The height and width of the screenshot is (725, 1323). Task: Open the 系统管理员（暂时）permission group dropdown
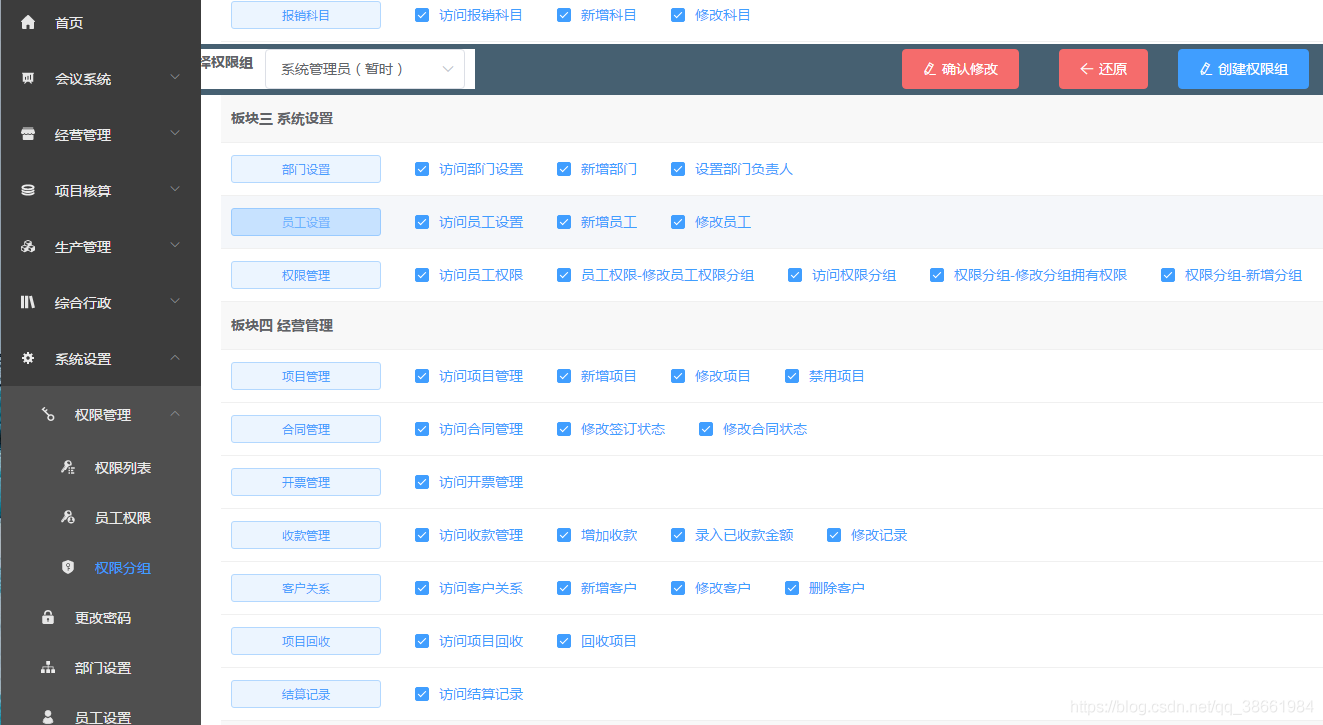tap(365, 68)
